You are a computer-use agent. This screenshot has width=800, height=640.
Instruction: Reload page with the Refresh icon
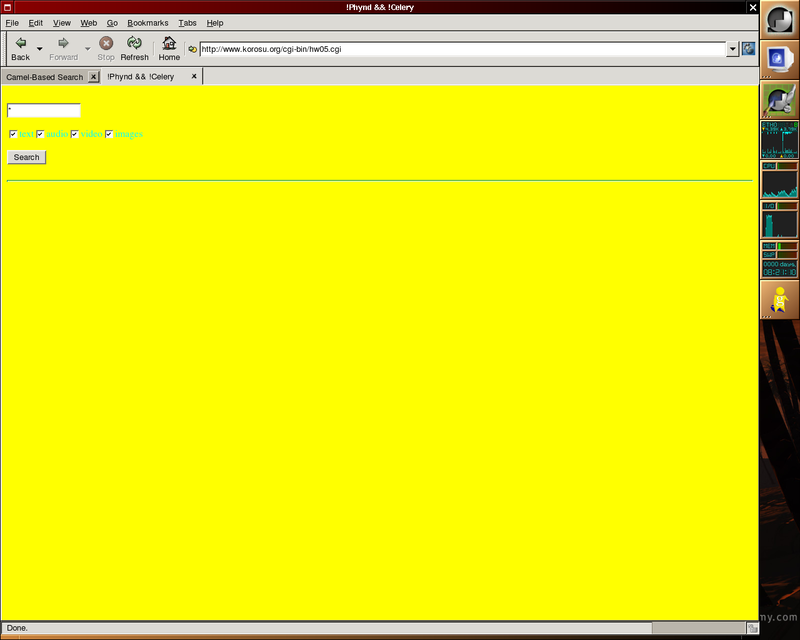[x=134, y=42]
